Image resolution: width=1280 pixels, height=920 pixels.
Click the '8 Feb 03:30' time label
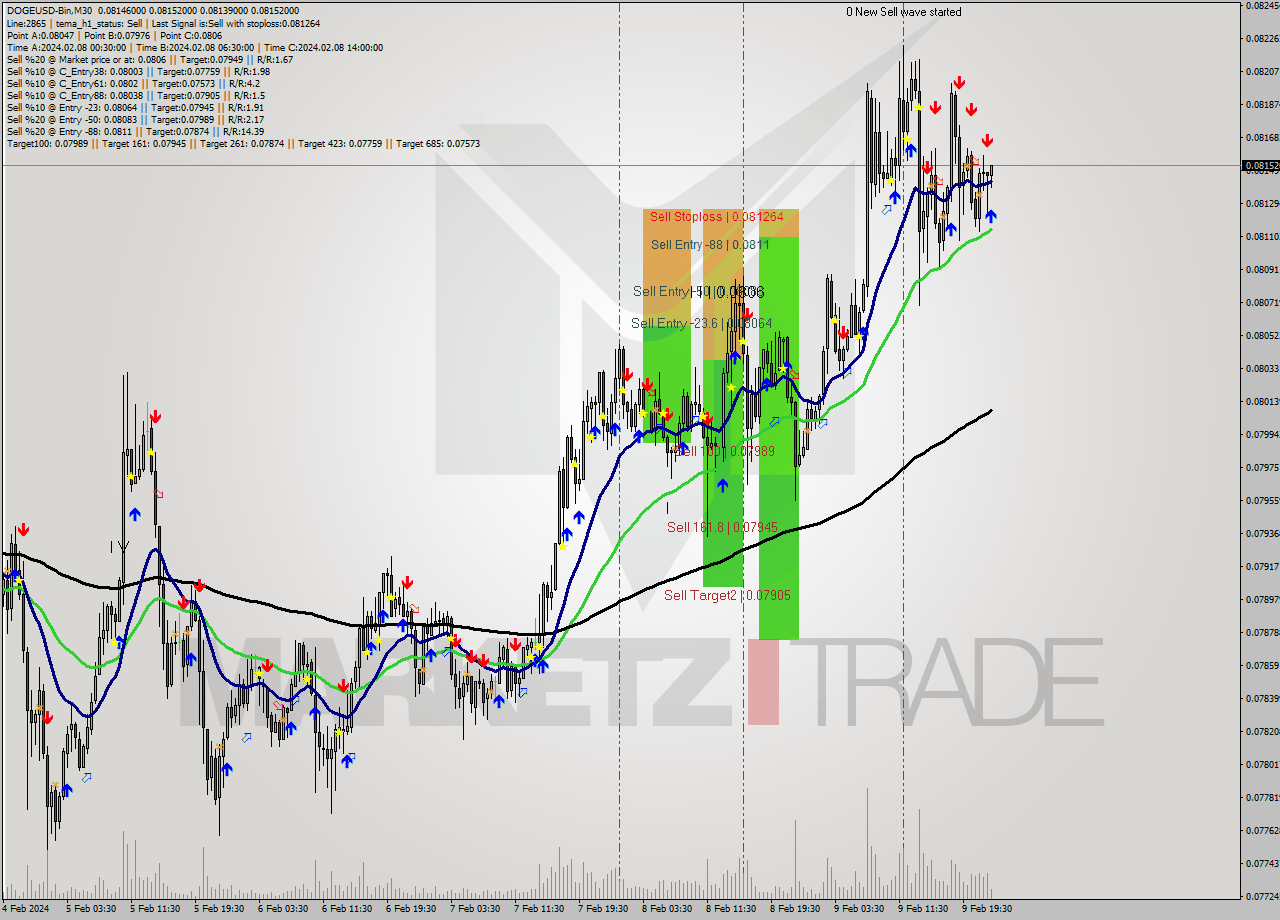pos(667,909)
